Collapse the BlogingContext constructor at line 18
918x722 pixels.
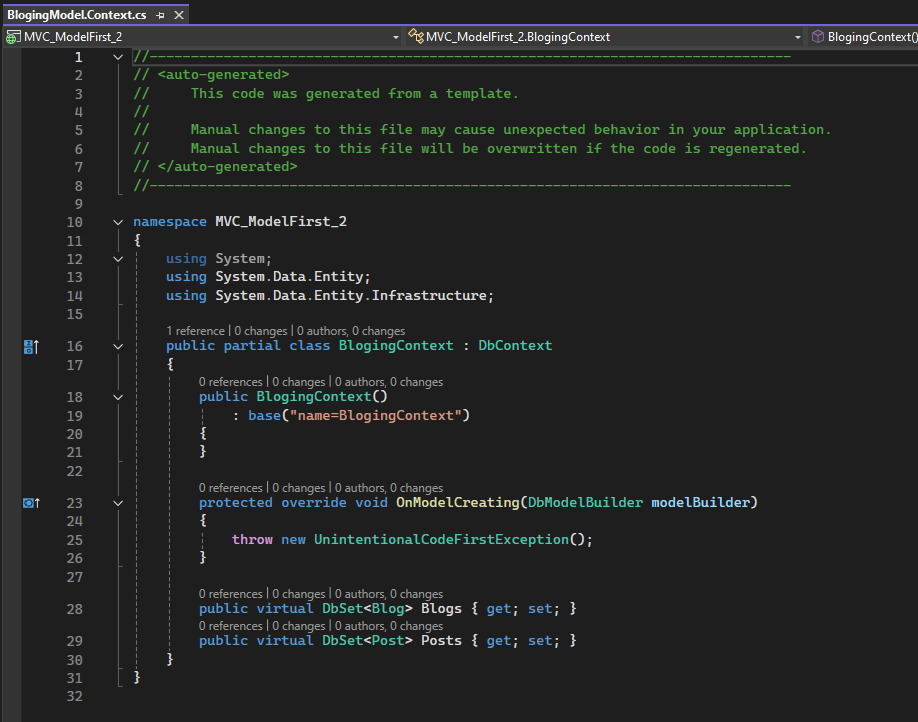(119, 397)
